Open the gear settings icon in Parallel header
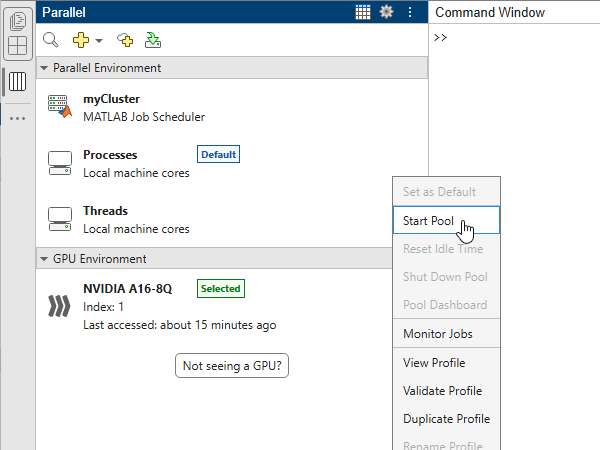600x450 pixels. 386,12
